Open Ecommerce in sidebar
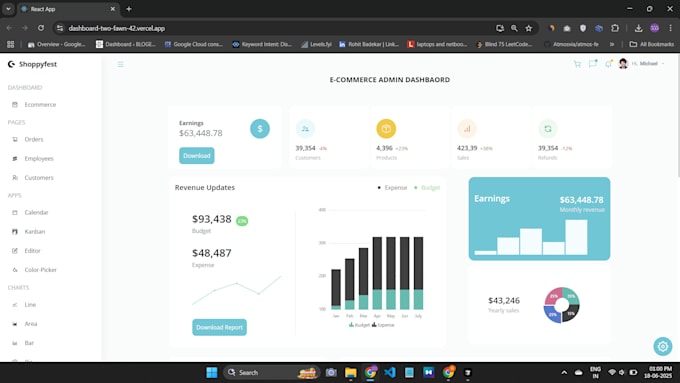This screenshot has width=680, height=383. (40, 105)
